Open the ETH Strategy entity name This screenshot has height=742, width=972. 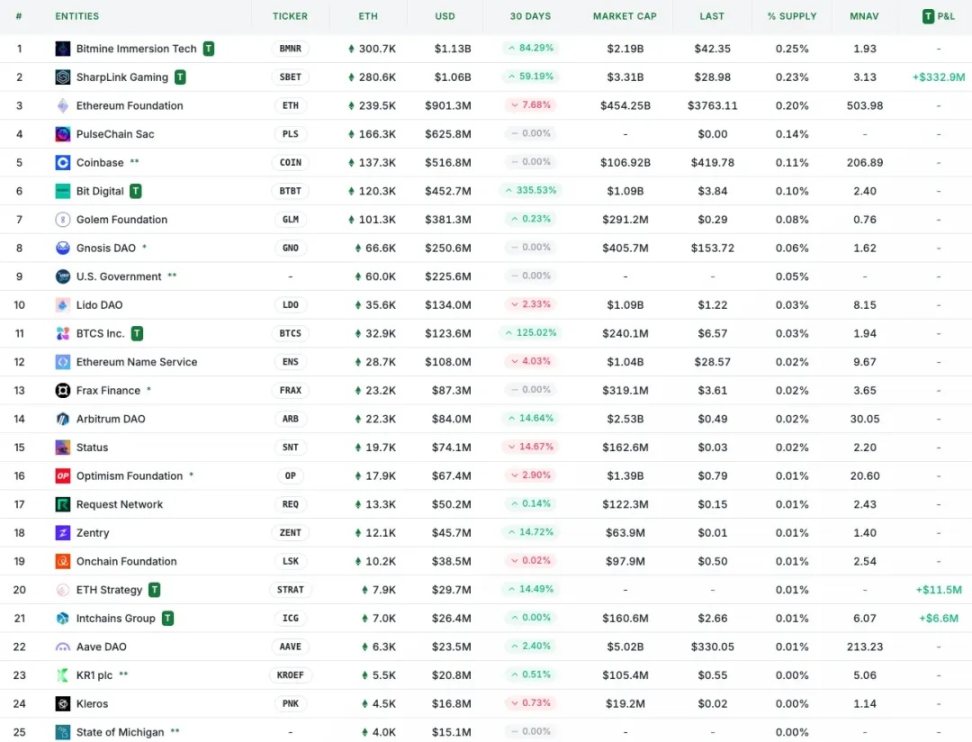click(x=109, y=590)
